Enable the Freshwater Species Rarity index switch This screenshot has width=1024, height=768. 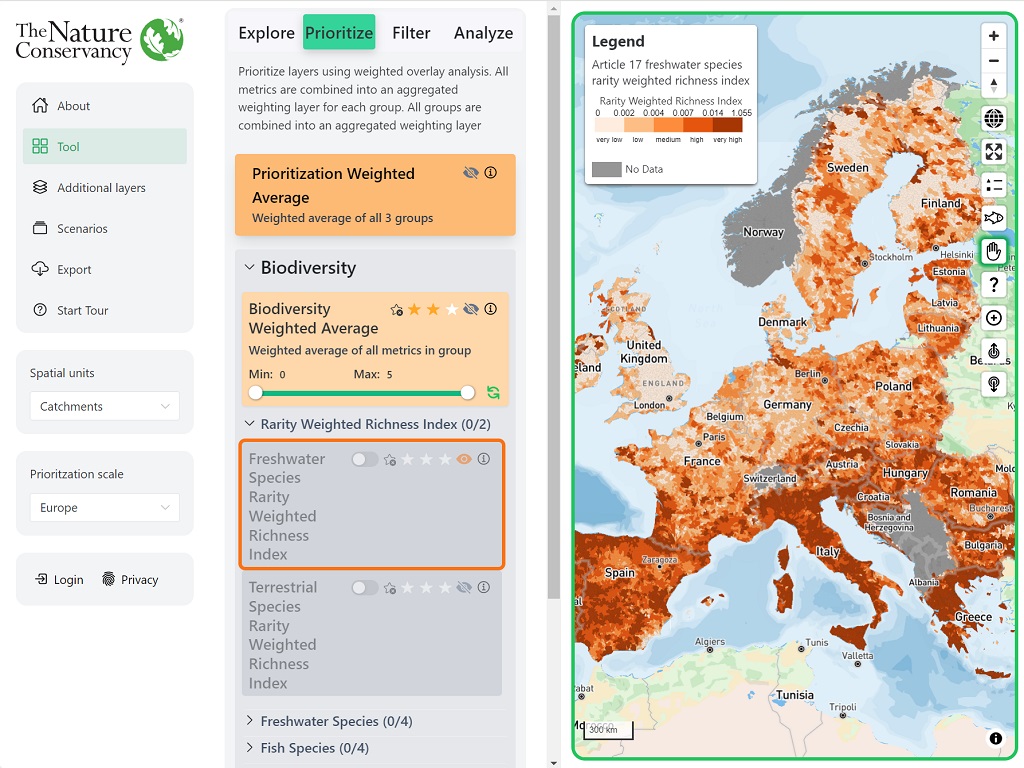point(365,459)
